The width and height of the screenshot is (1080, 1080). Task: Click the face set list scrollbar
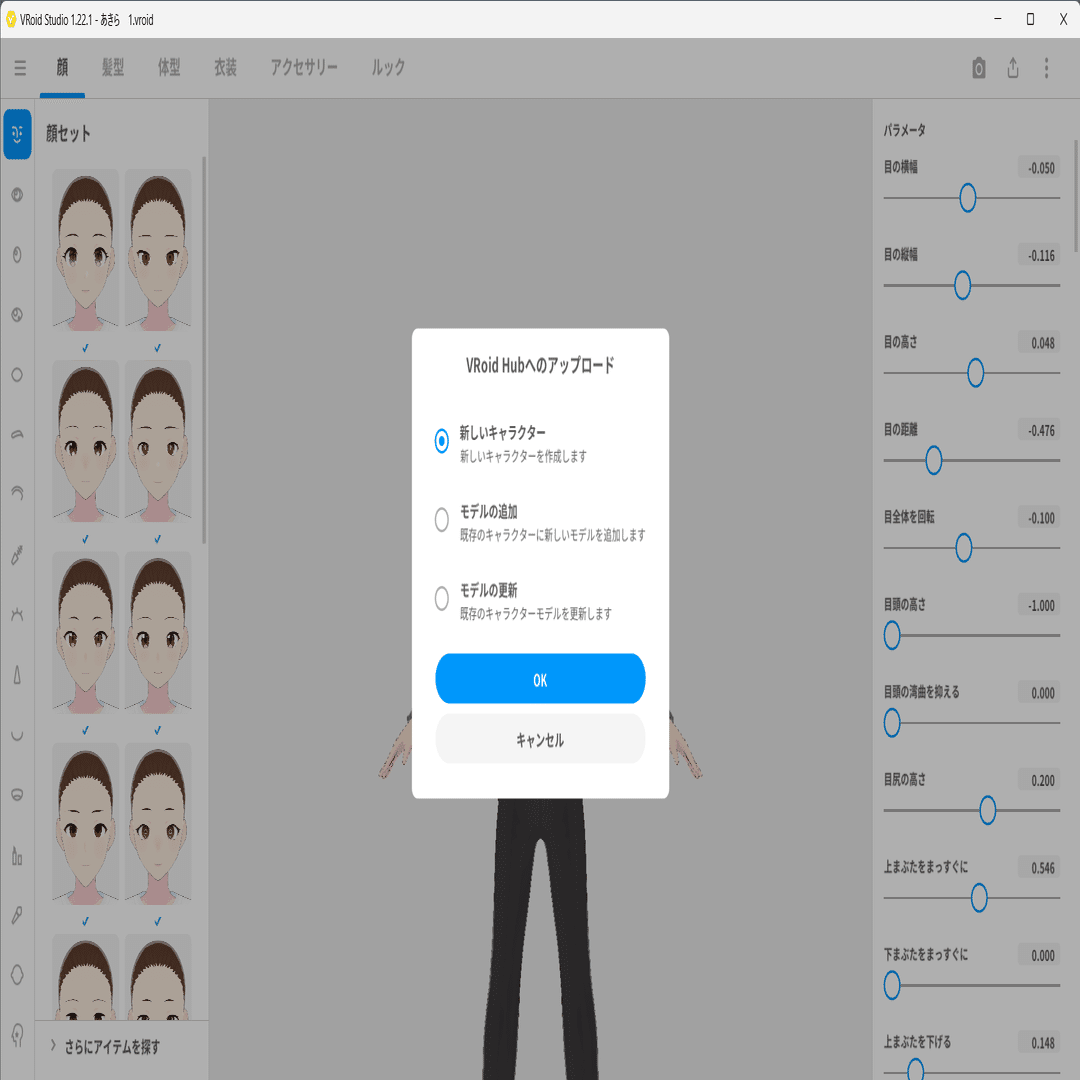(204, 350)
